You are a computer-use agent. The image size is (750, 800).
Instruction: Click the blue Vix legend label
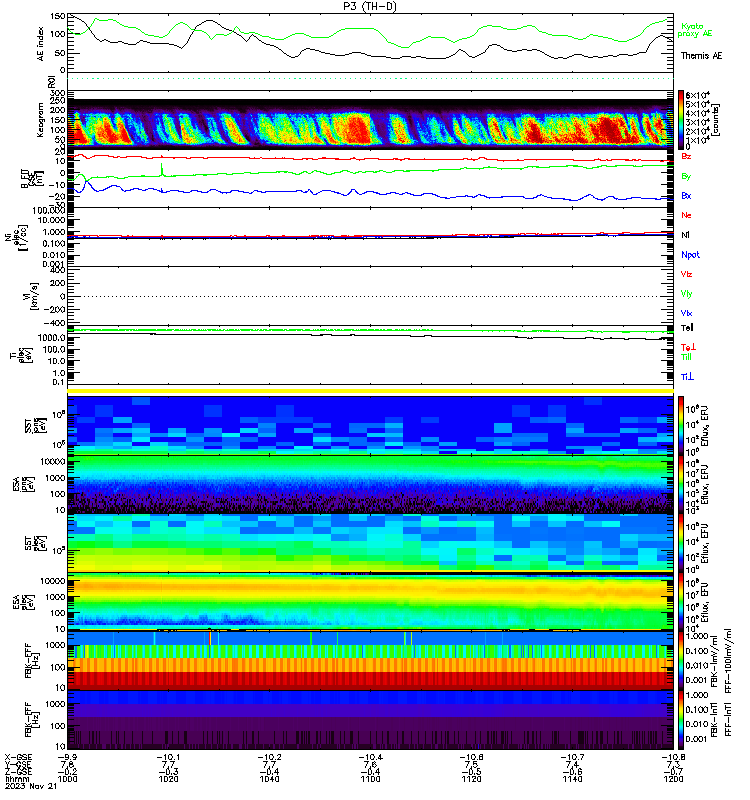click(x=686, y=313)
